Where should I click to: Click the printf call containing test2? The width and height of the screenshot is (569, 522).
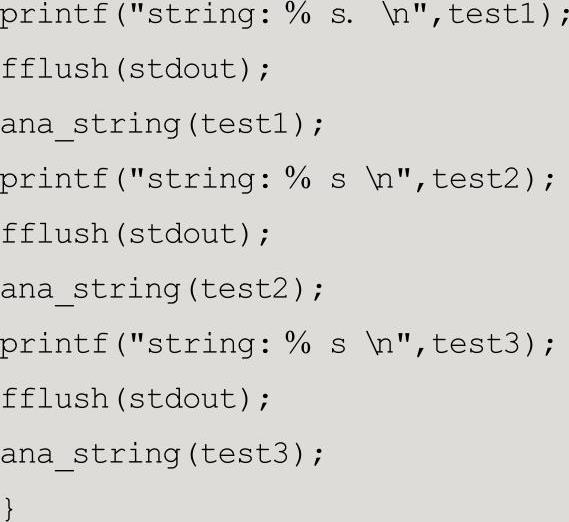pyautogui.click(x=278, y=181)
